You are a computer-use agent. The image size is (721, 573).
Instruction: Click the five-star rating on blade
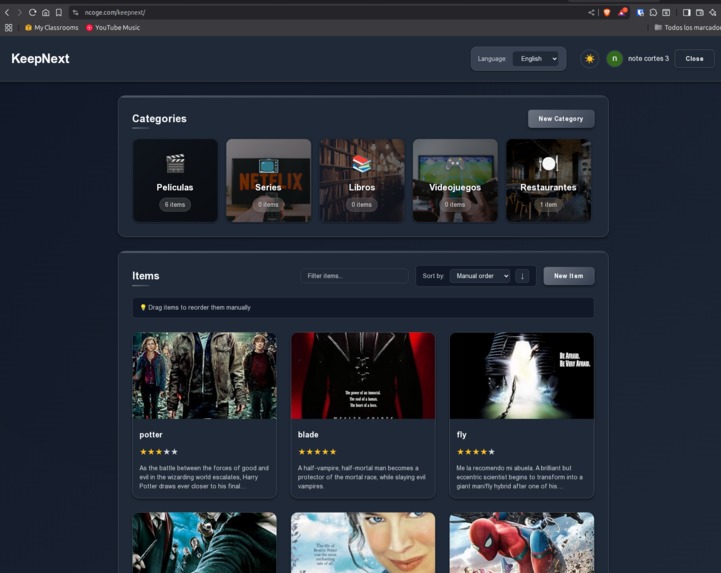[x=317, y=452]
